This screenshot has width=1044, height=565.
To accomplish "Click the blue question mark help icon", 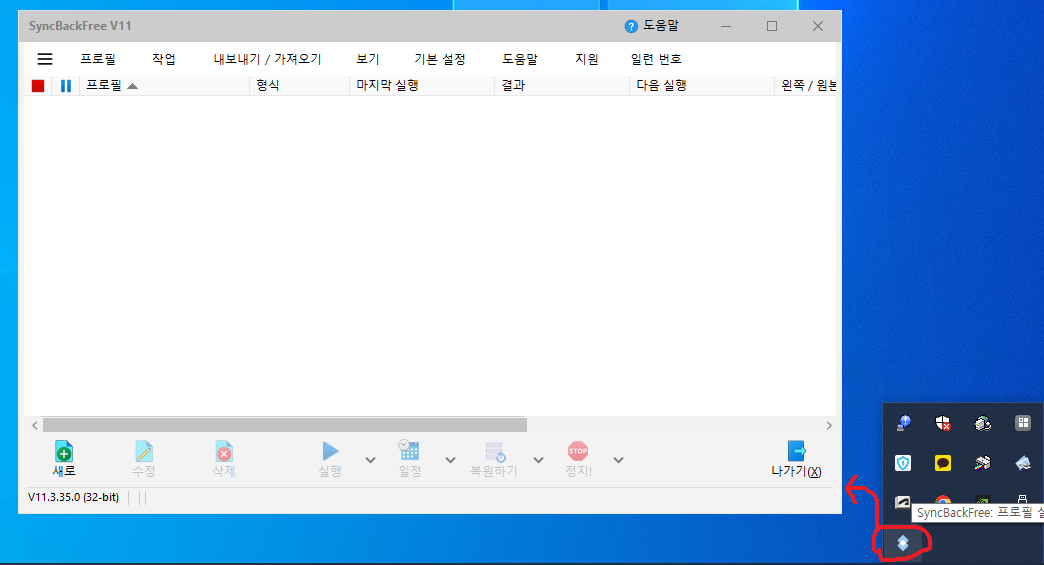I will coord(631,27).
